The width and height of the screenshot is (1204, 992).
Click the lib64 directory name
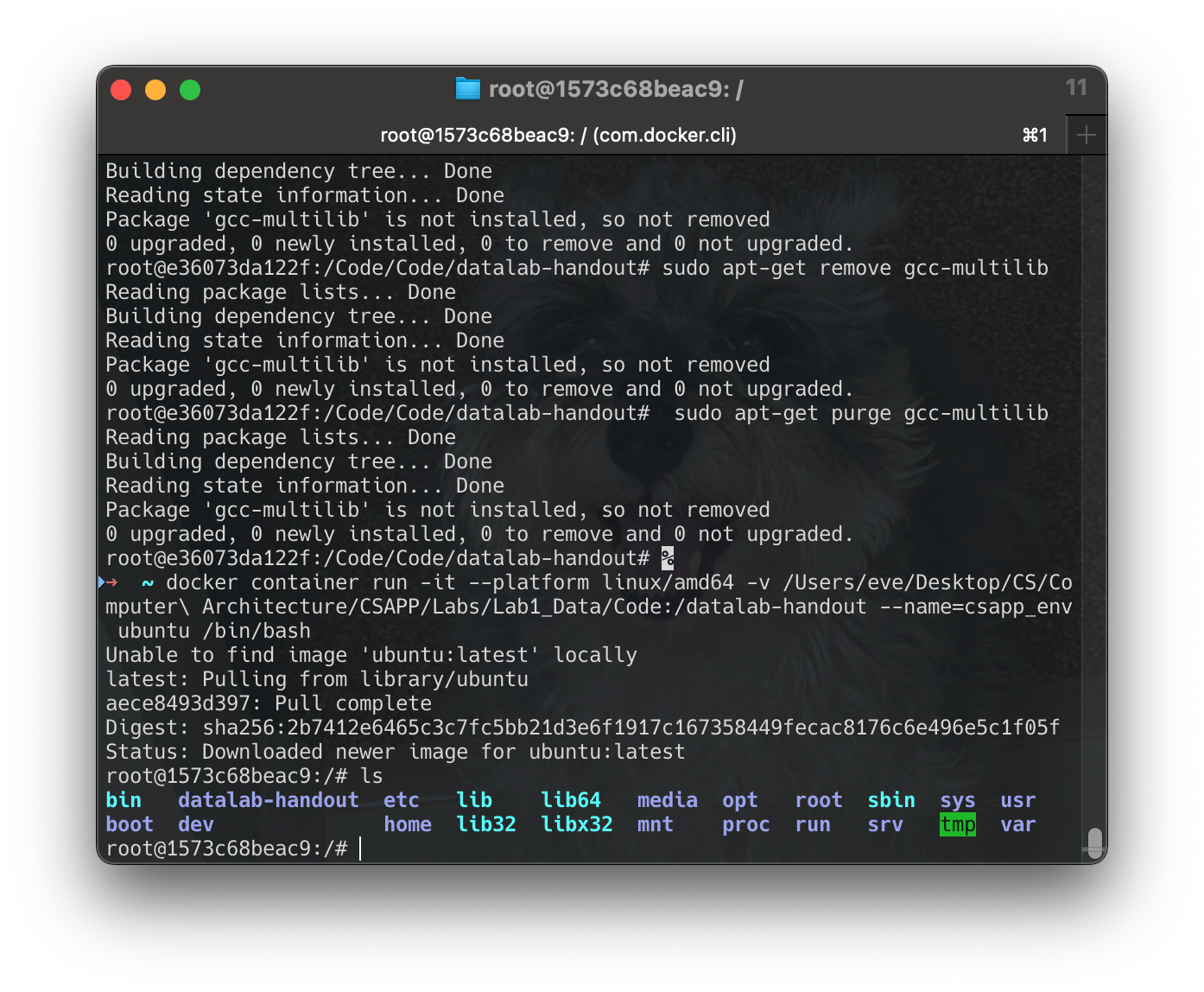[x=571, y=800]
